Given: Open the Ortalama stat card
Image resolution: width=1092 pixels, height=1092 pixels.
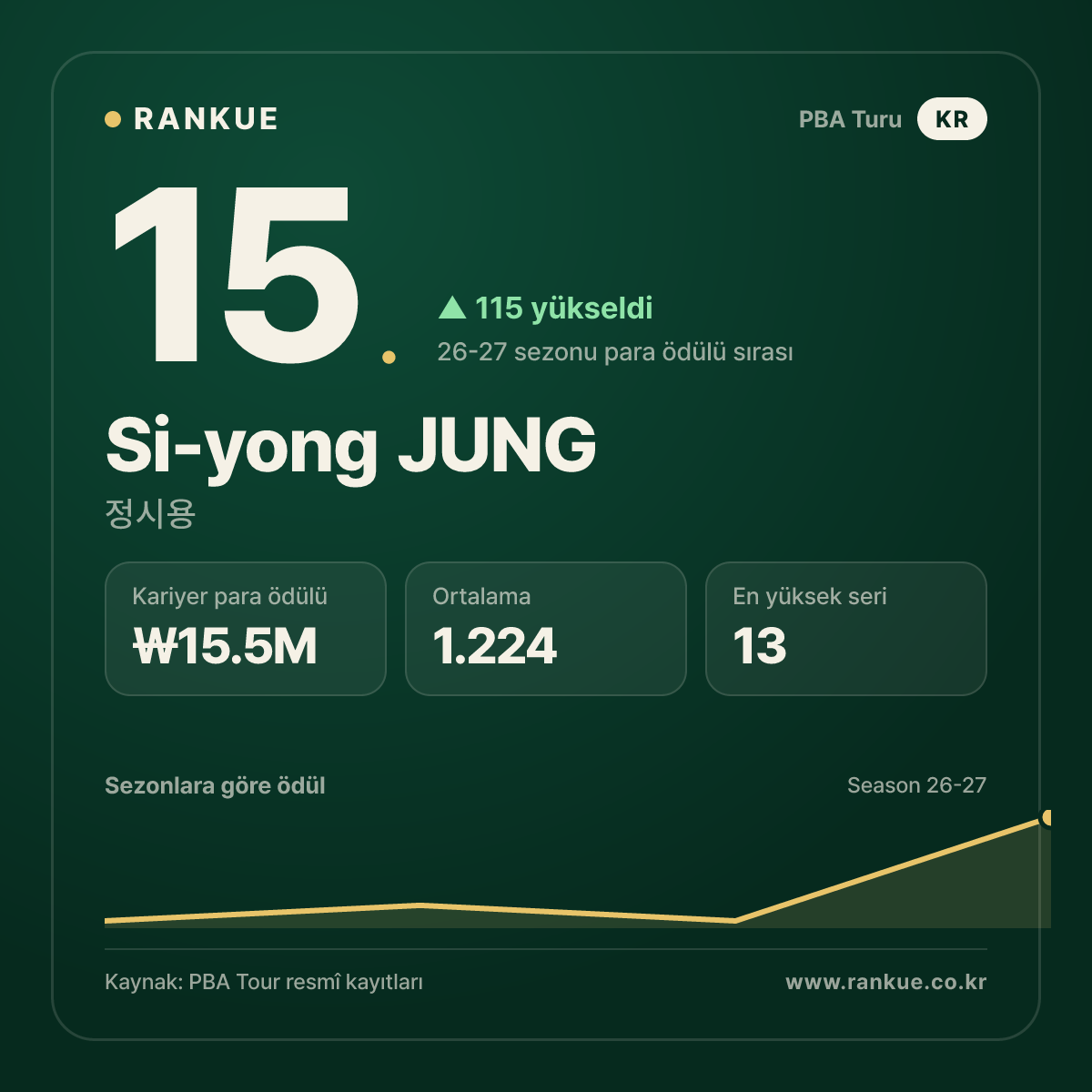Looking at the screenshot, I should (x=546, y=629).
